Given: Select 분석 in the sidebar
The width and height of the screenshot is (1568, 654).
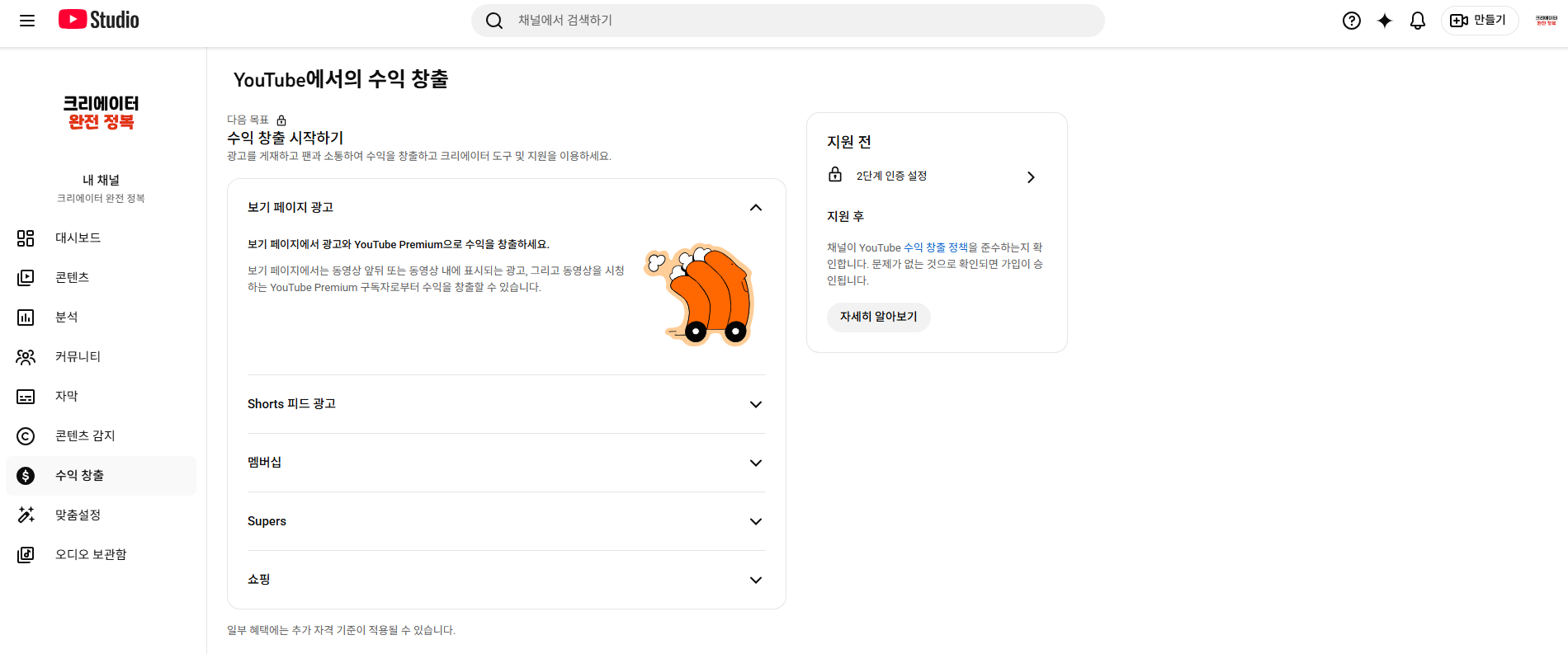Looking at the screenshot, I should (101, 318).
